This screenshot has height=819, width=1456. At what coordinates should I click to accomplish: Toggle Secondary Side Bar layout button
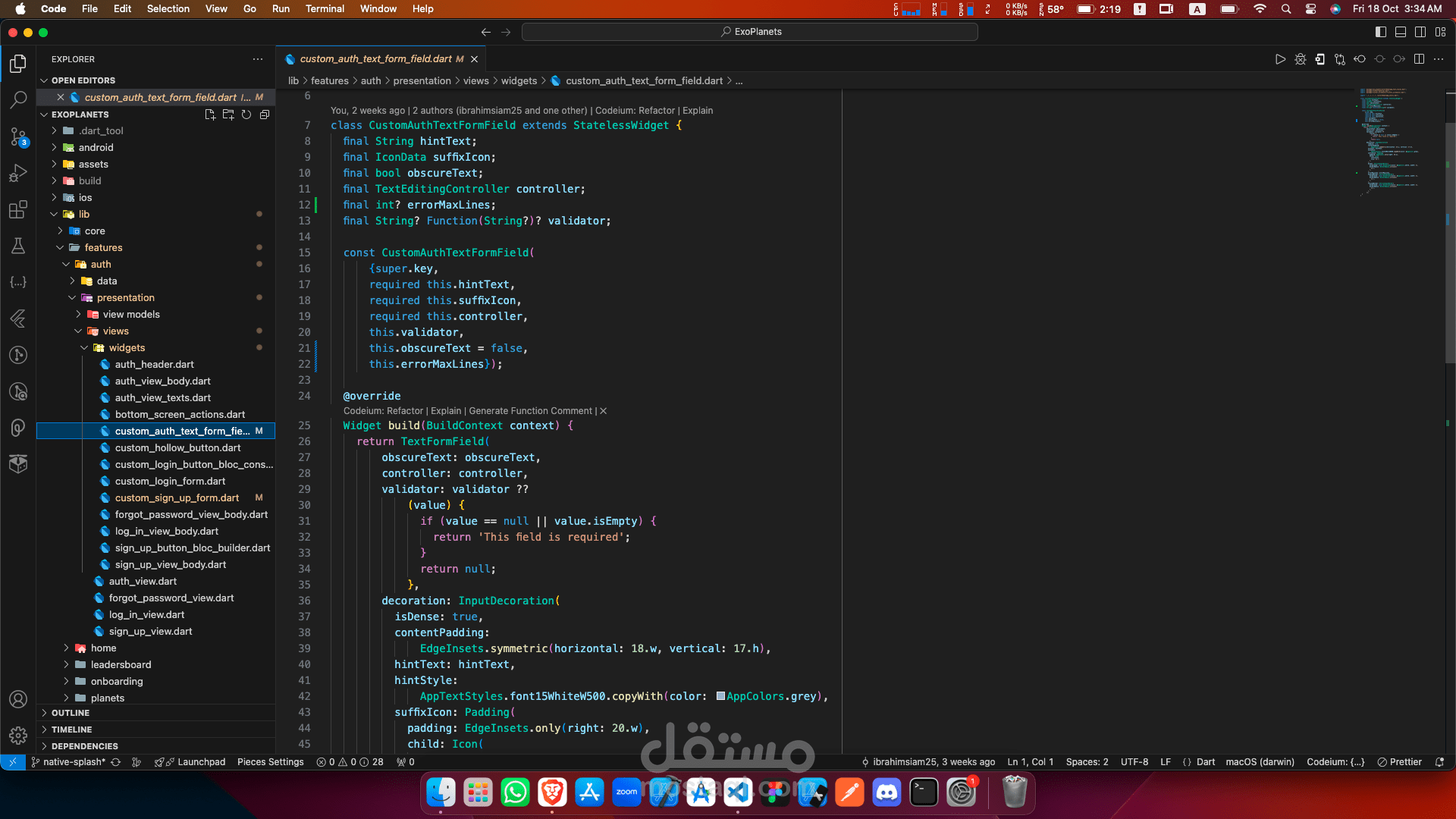[x=1420, y=32]
